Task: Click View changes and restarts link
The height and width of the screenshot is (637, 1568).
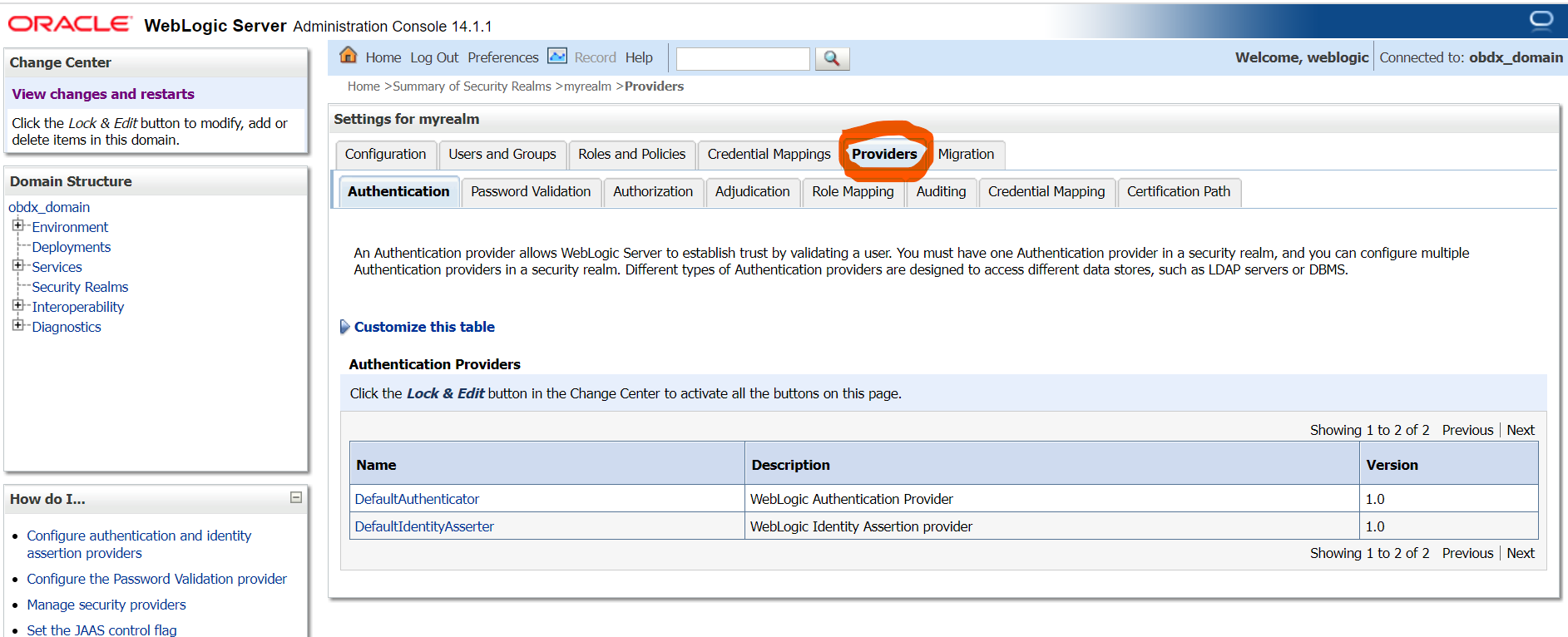Action: coord(103,94)
